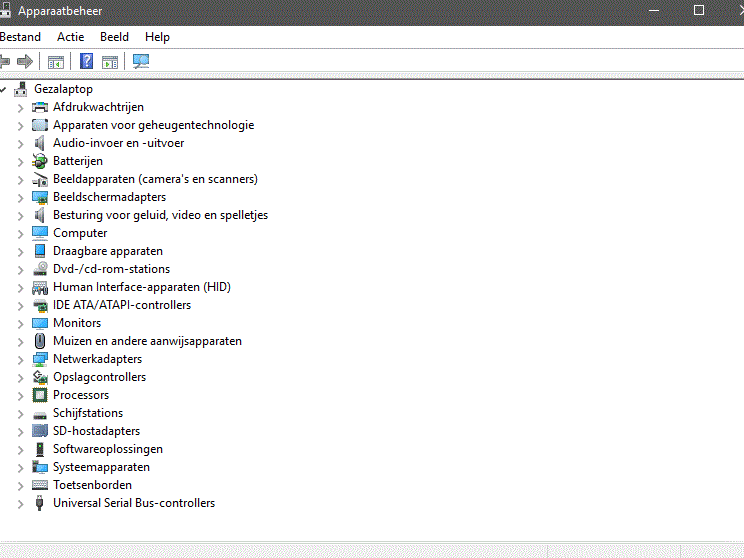Image resolution: width=744 pixels, height=558 pixels.
Task: Click the Gezalaptop computer root icon
Action: 20,89
